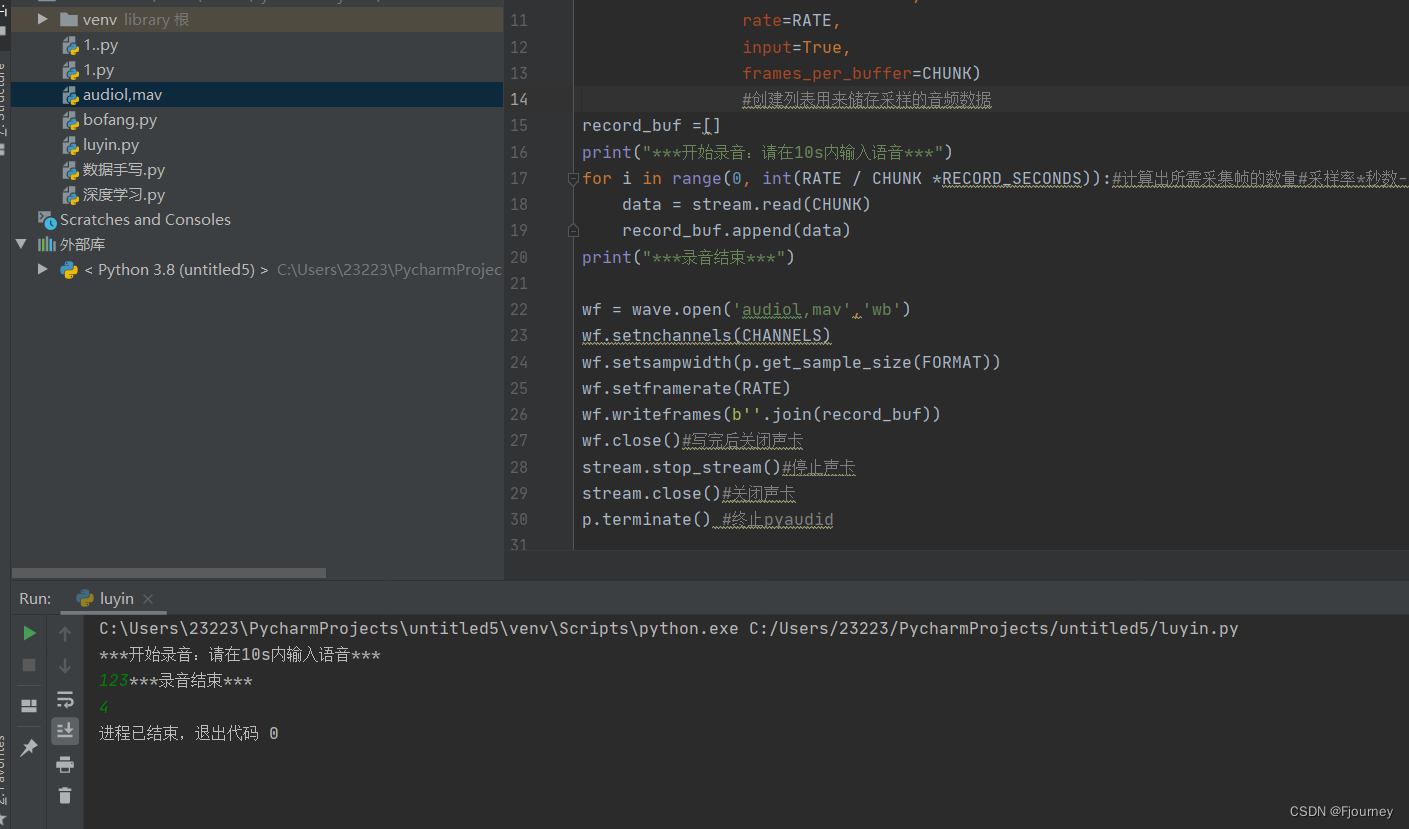Clear console output with trash icon

click(65, 796)
